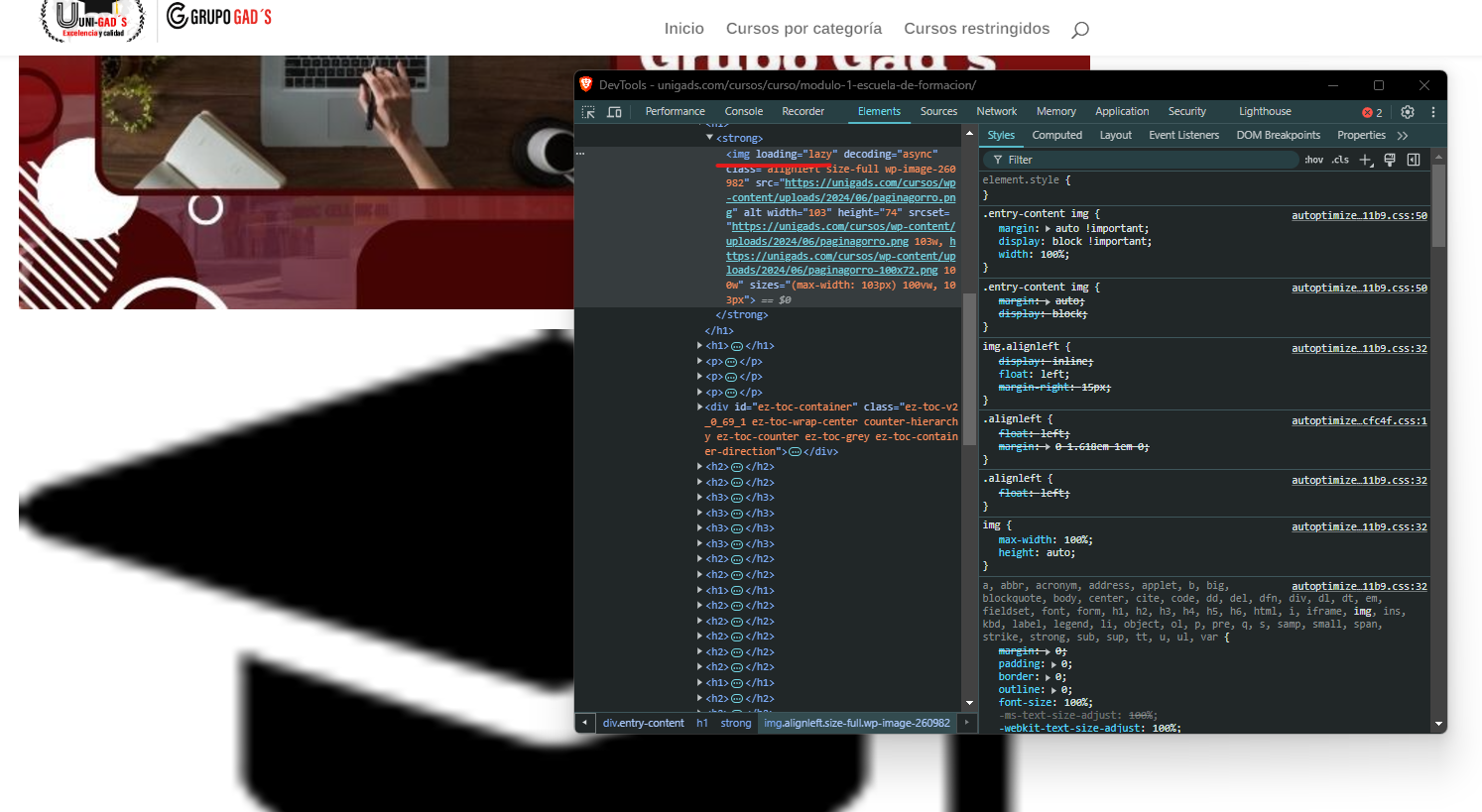Click the red error count badge
Viewport: 1482px width, 812px height.
point(1372,112)
